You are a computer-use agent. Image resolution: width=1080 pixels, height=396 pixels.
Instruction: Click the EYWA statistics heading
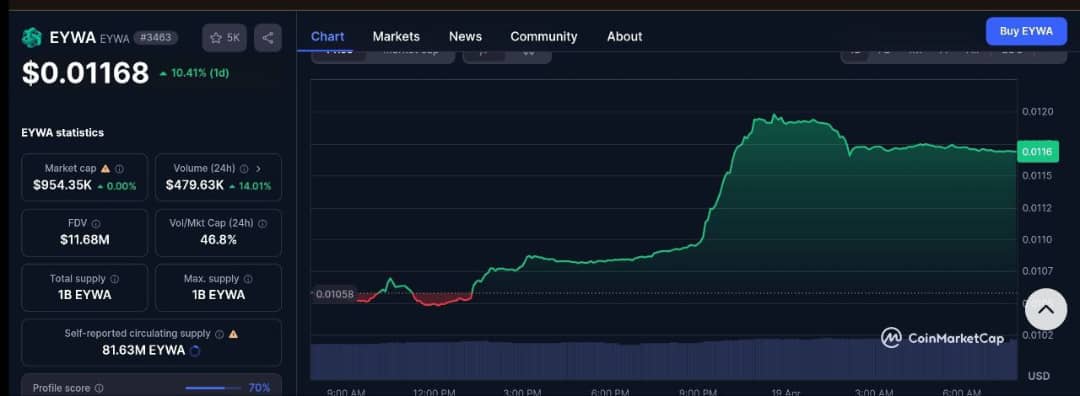[63, 132]
